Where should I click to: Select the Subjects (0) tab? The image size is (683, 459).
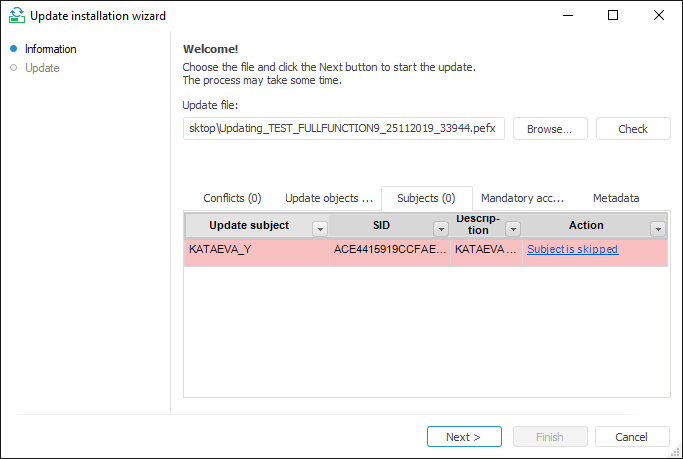click(426, 198)
